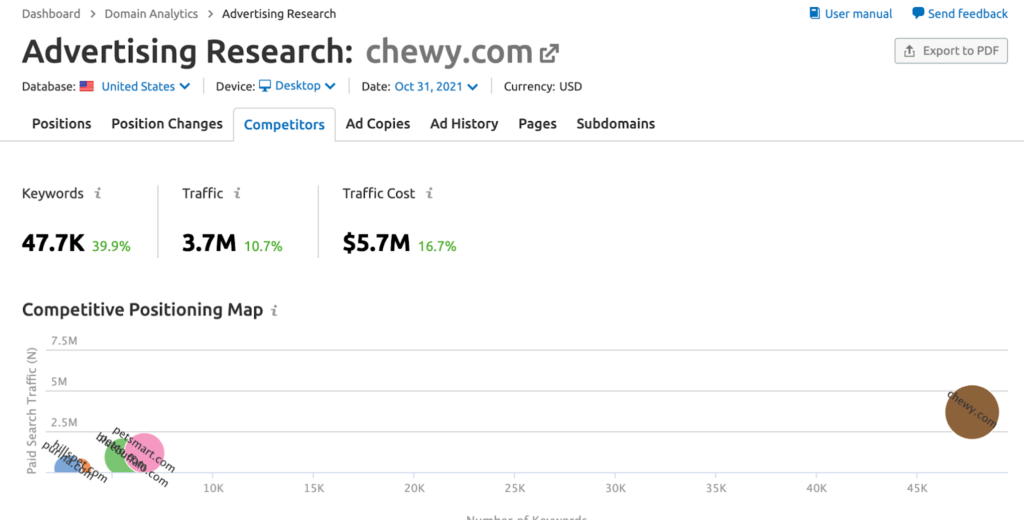Navigate to the Dashboard breadcrumb link
Viewport: 1024px width, 520px height.
pyautogui.click(x=51, y=14)
